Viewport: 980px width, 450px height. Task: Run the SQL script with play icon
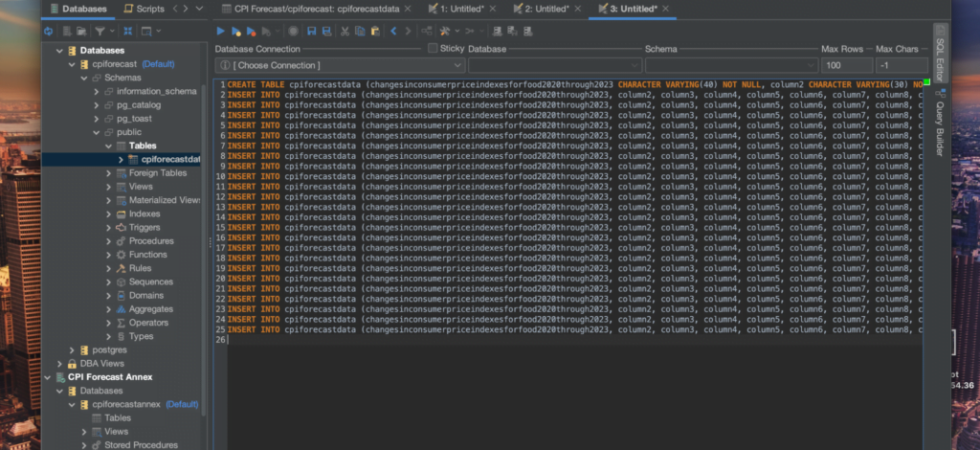click(221, 31)
